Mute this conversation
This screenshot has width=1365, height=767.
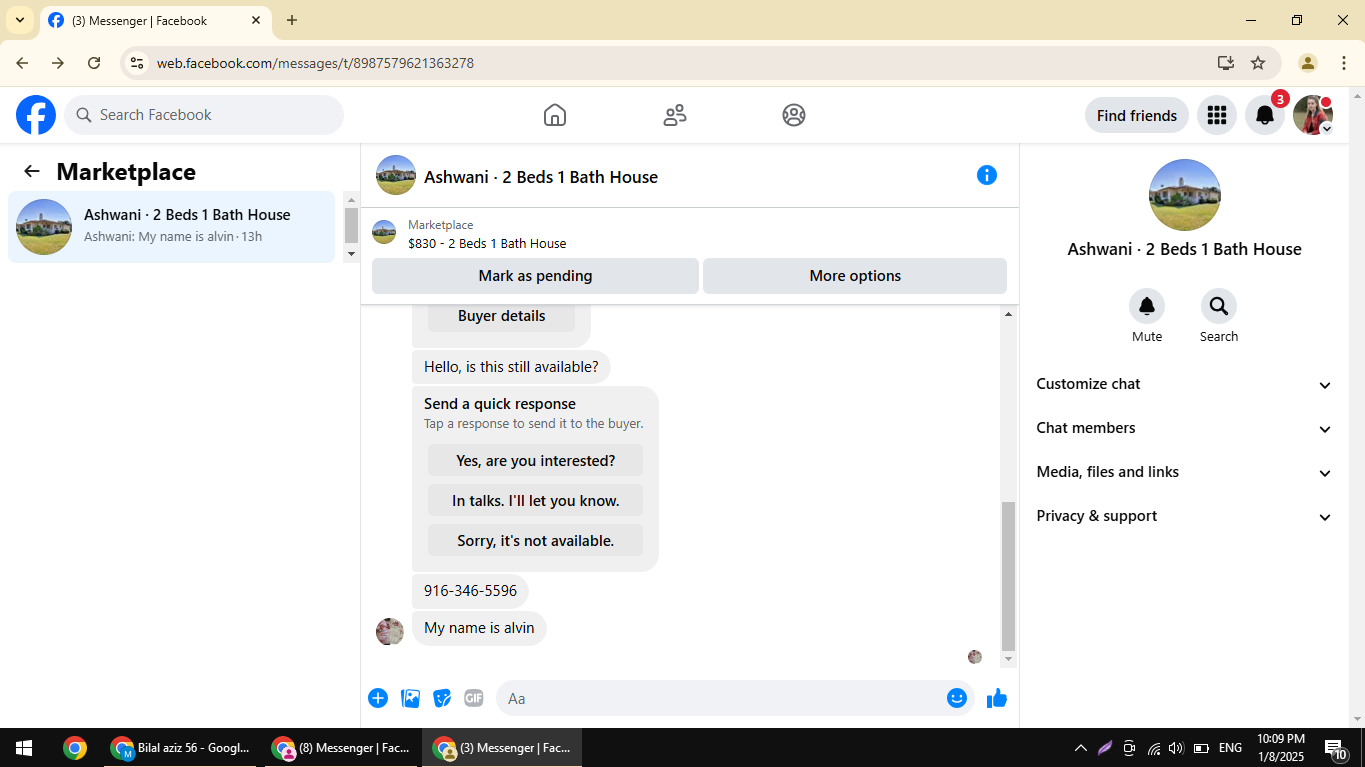click(1147, 306)
